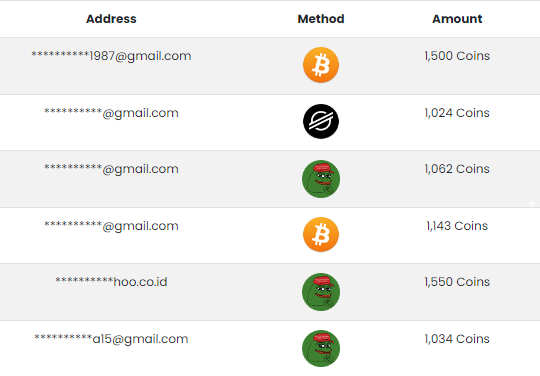Click the 1,024 Coins amount
The image size is (540, 376).
pos(457,113)
